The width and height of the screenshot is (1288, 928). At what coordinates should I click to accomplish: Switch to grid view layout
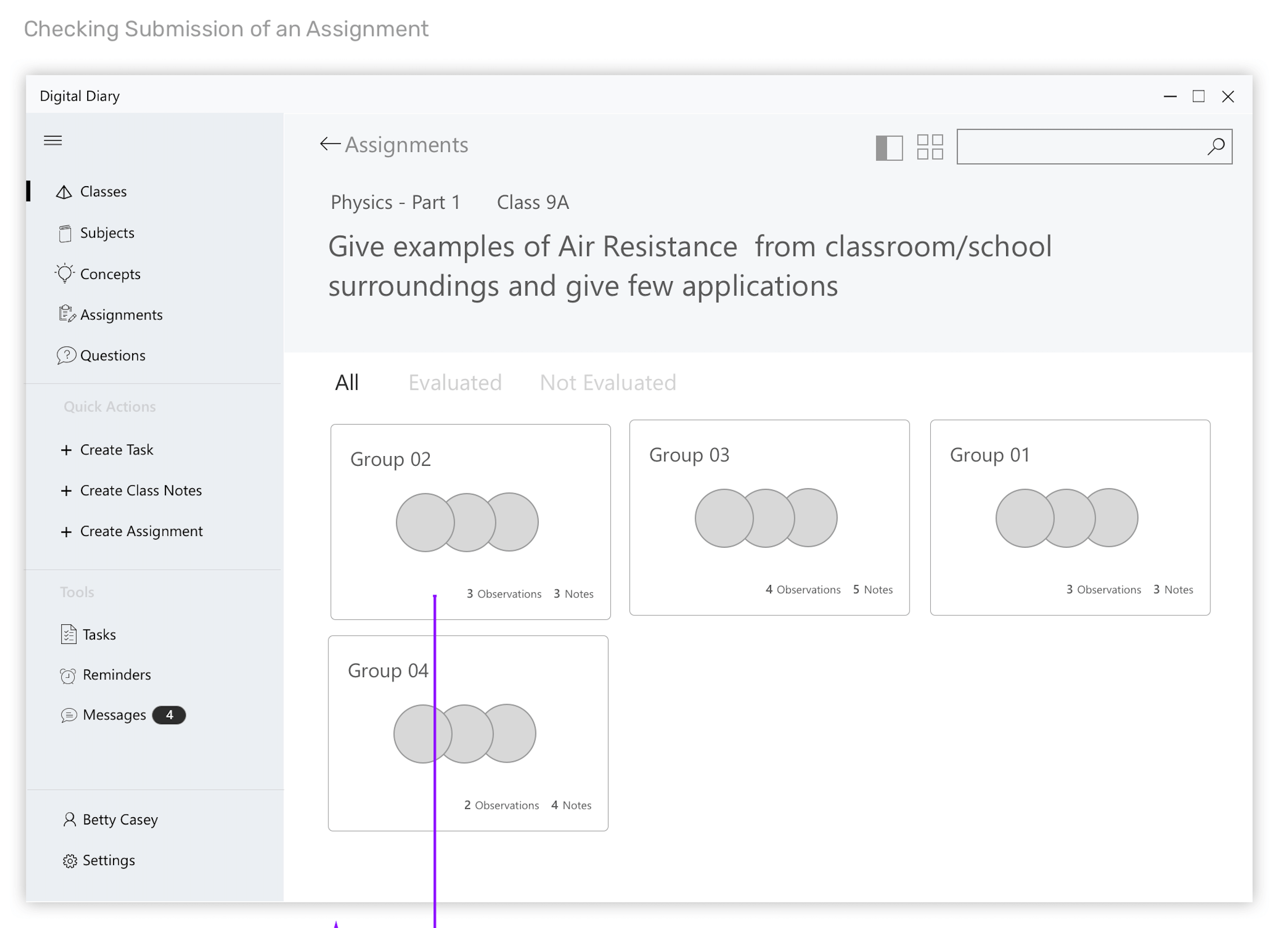(930, 147)
